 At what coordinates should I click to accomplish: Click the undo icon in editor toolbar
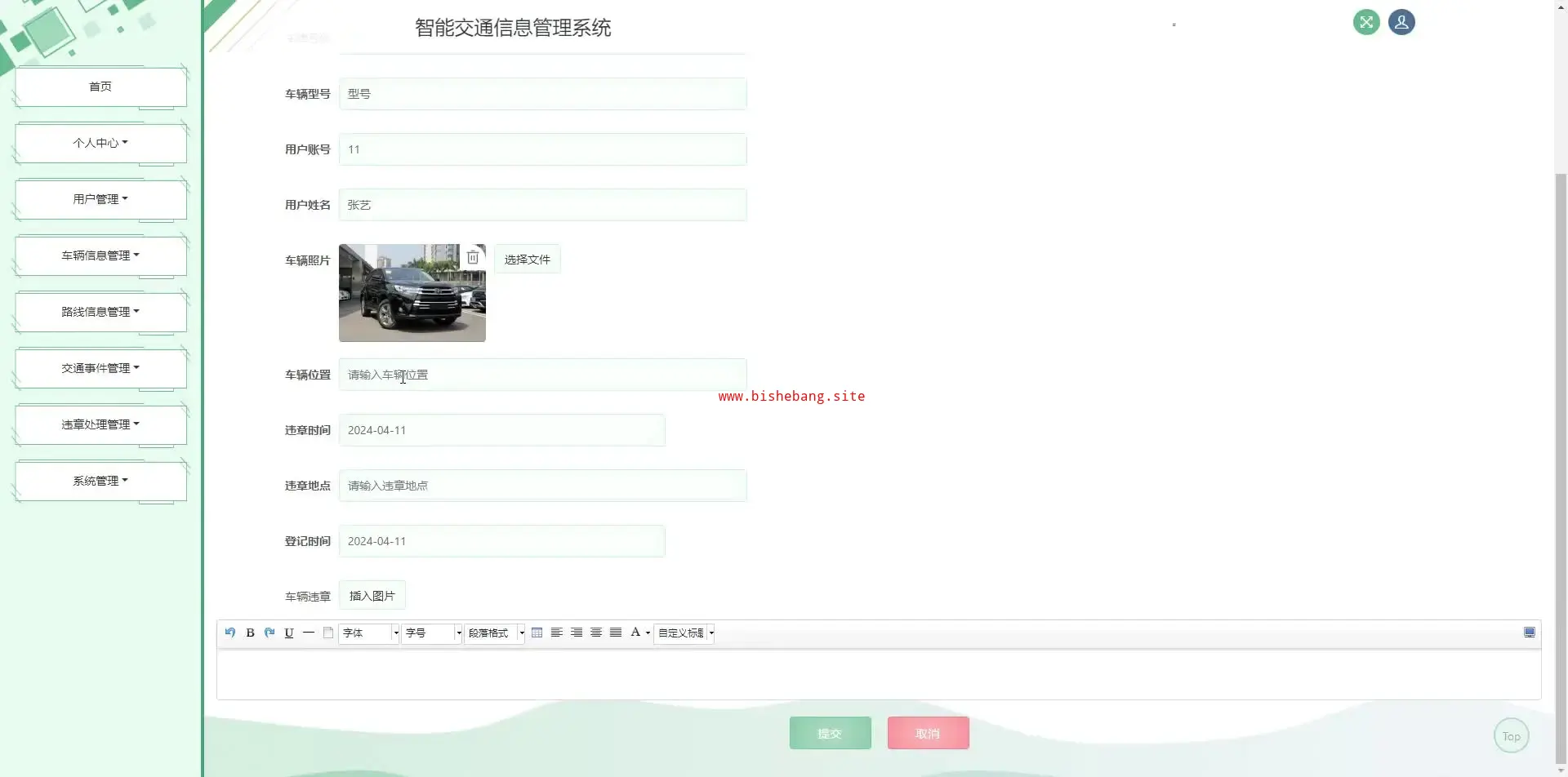[x=230, y=633]
